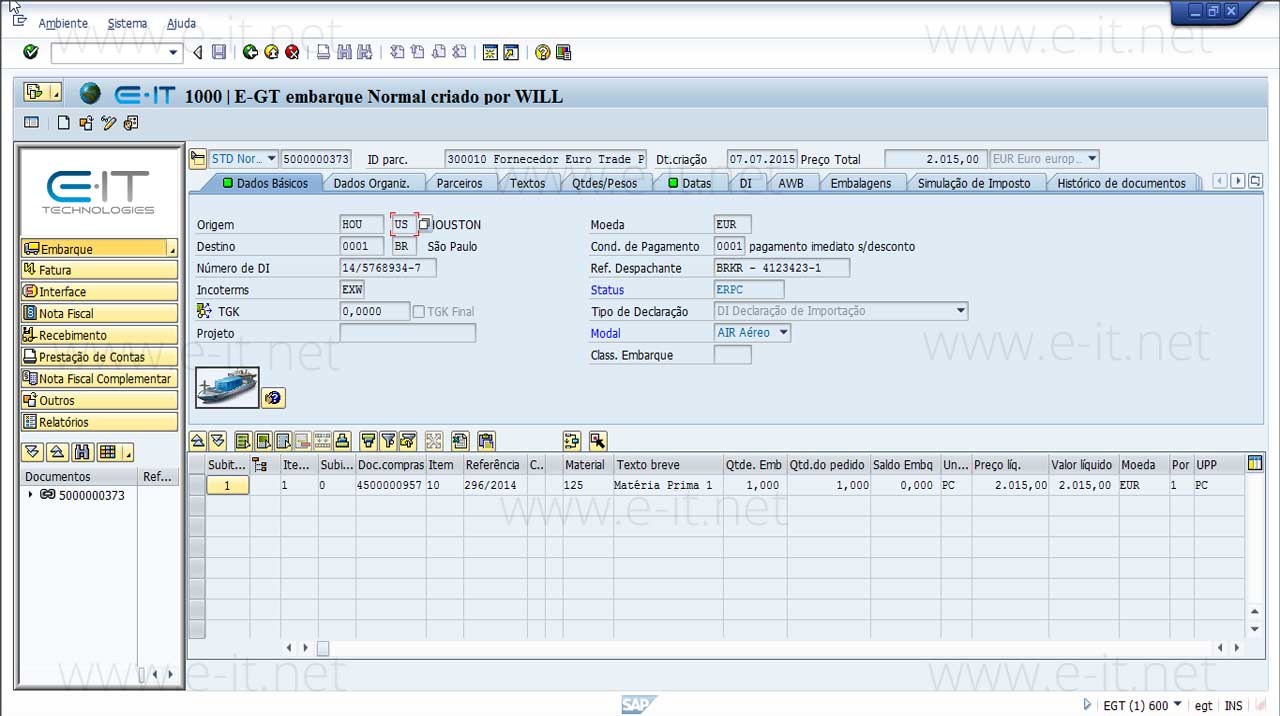This screenshot has height=716, width=1280.
Task: Click the Save diskette icon
Action: coord(219,52)
